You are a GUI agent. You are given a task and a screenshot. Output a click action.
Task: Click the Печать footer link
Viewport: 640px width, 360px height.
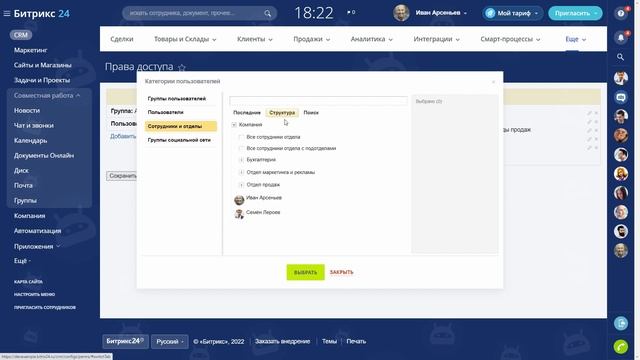pyautogui.click(x=356, y=342)
